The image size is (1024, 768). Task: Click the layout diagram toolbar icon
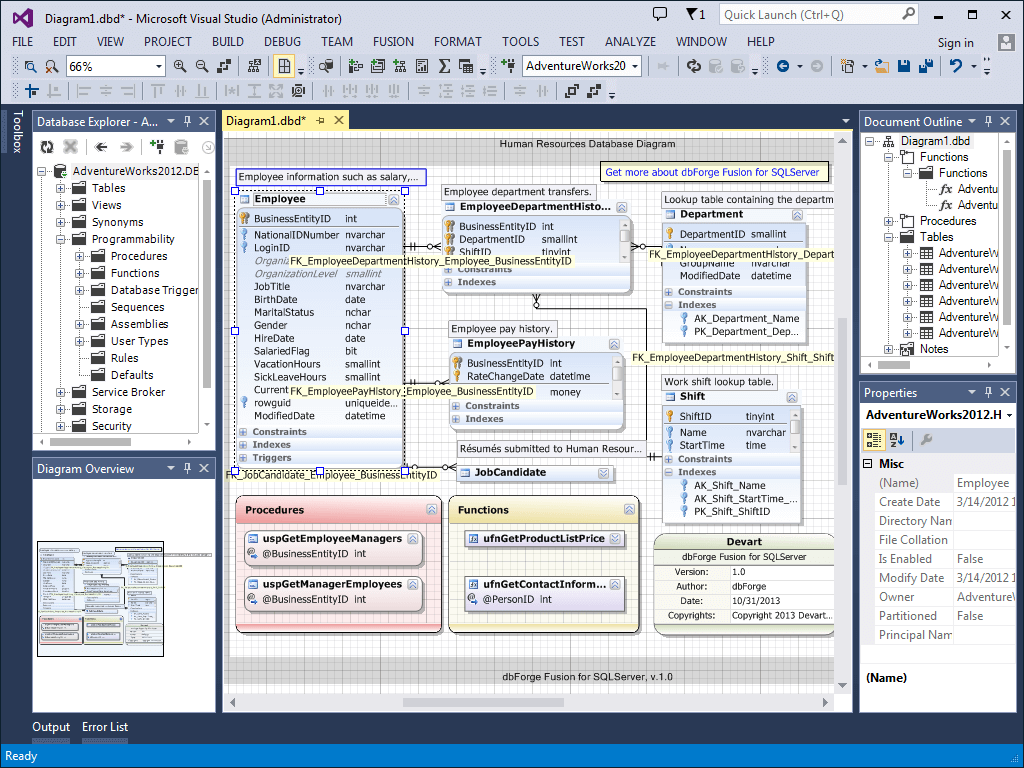pyautogui.click(x=254, y=66)
